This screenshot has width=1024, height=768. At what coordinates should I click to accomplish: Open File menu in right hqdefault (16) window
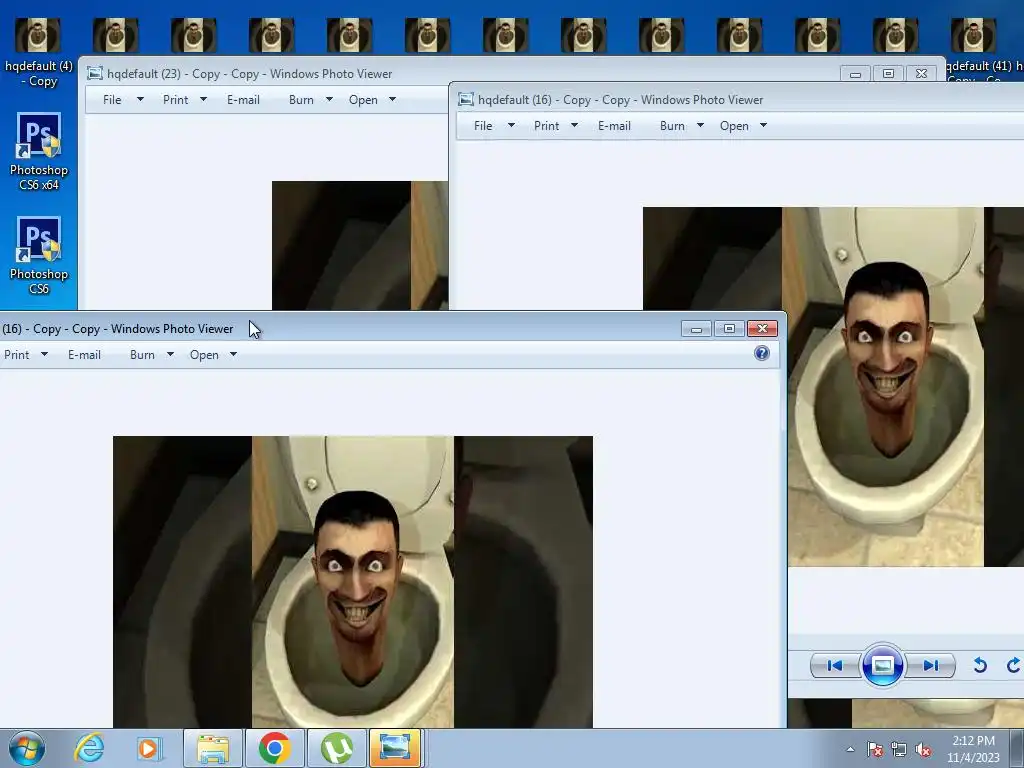(x=483, y=126)
